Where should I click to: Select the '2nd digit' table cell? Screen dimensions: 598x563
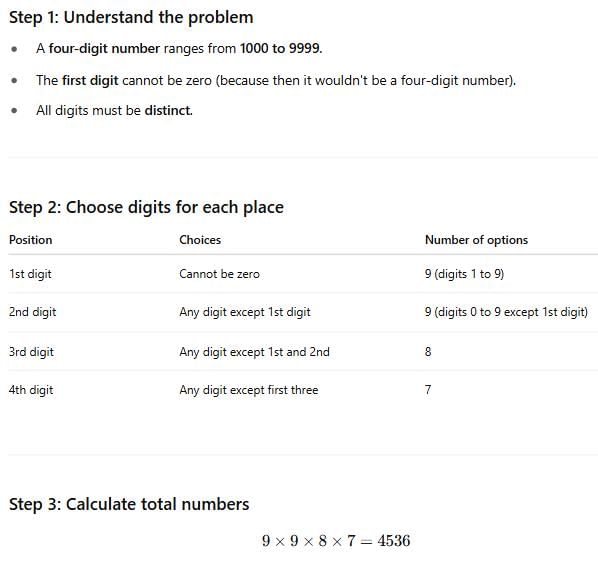(32, 312)
